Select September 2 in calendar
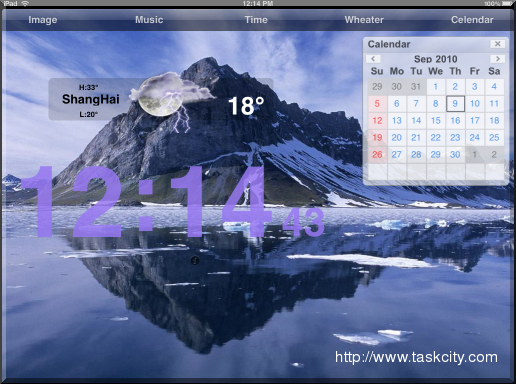Screen dimensions: 516x384 pyautogui.click(x=455, y=87)
